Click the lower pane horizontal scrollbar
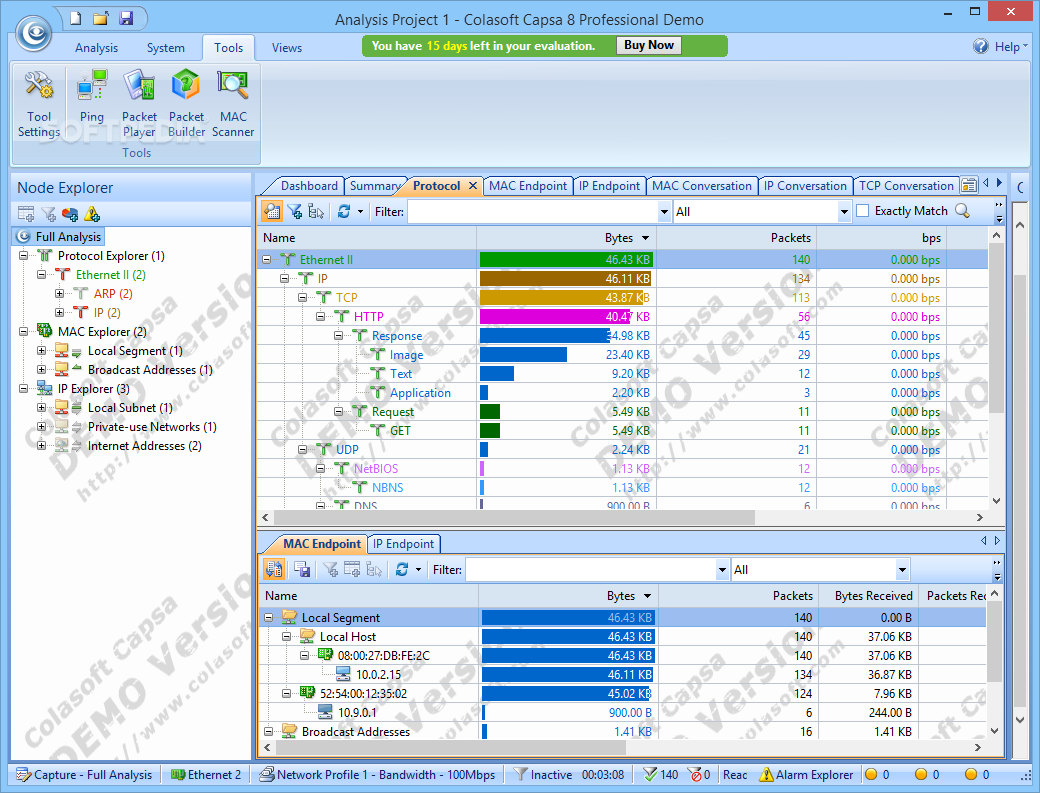Image resolution: width=1040 pixels, height=793 pixels. [x=451, y=747]
